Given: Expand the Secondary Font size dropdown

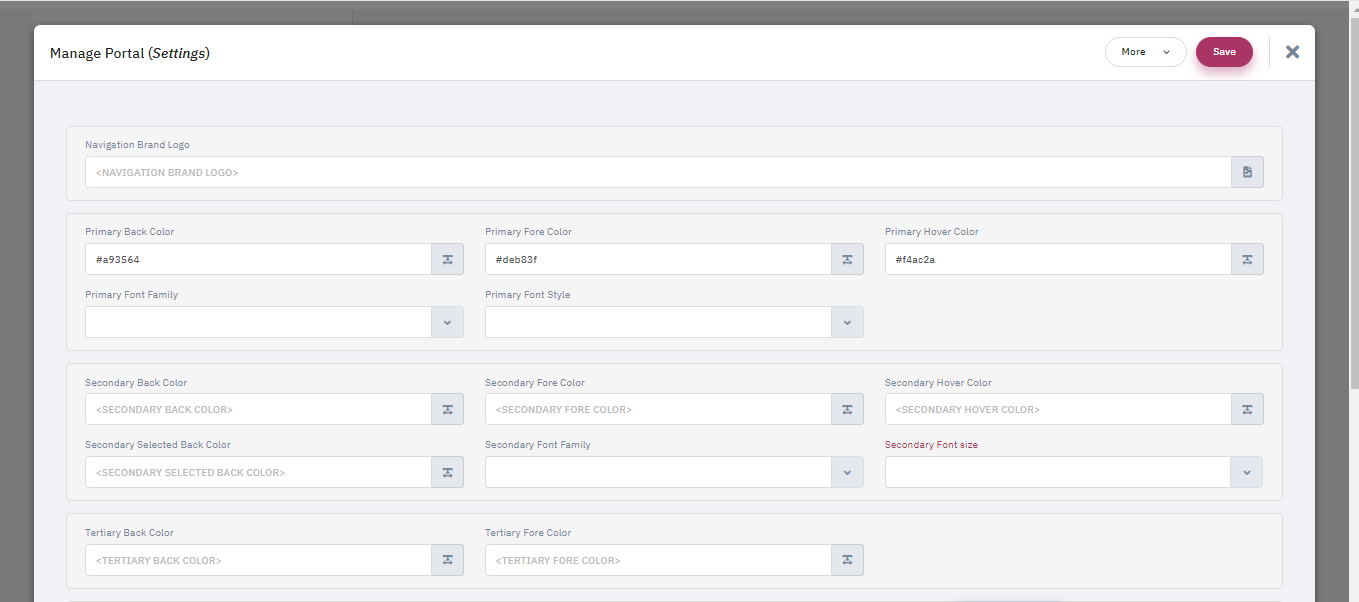Looking at the screenshot, I should point(1246,472).
